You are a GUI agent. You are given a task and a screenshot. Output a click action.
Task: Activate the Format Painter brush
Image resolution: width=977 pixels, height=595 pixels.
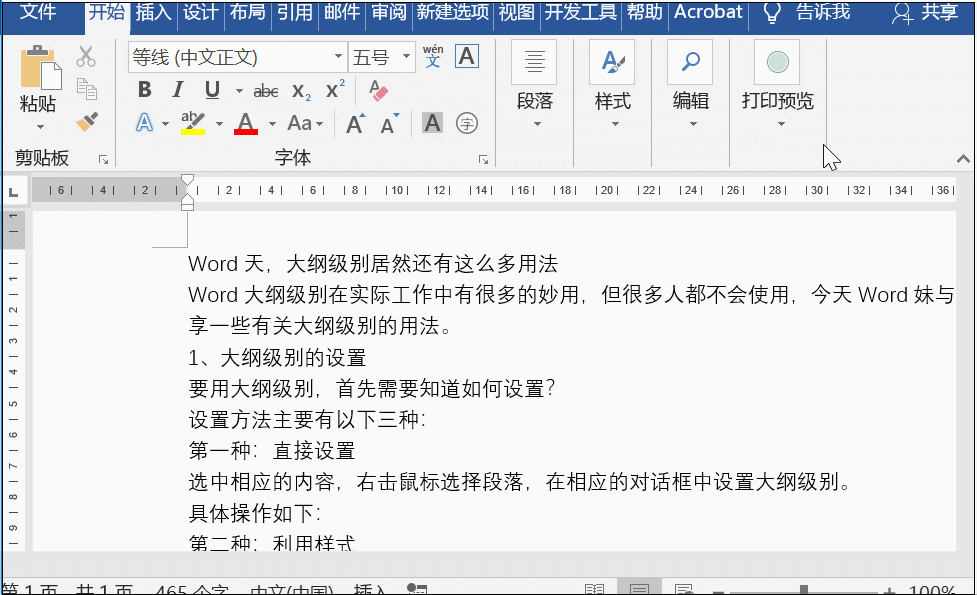pyautogui.click(x=87, y=121)
